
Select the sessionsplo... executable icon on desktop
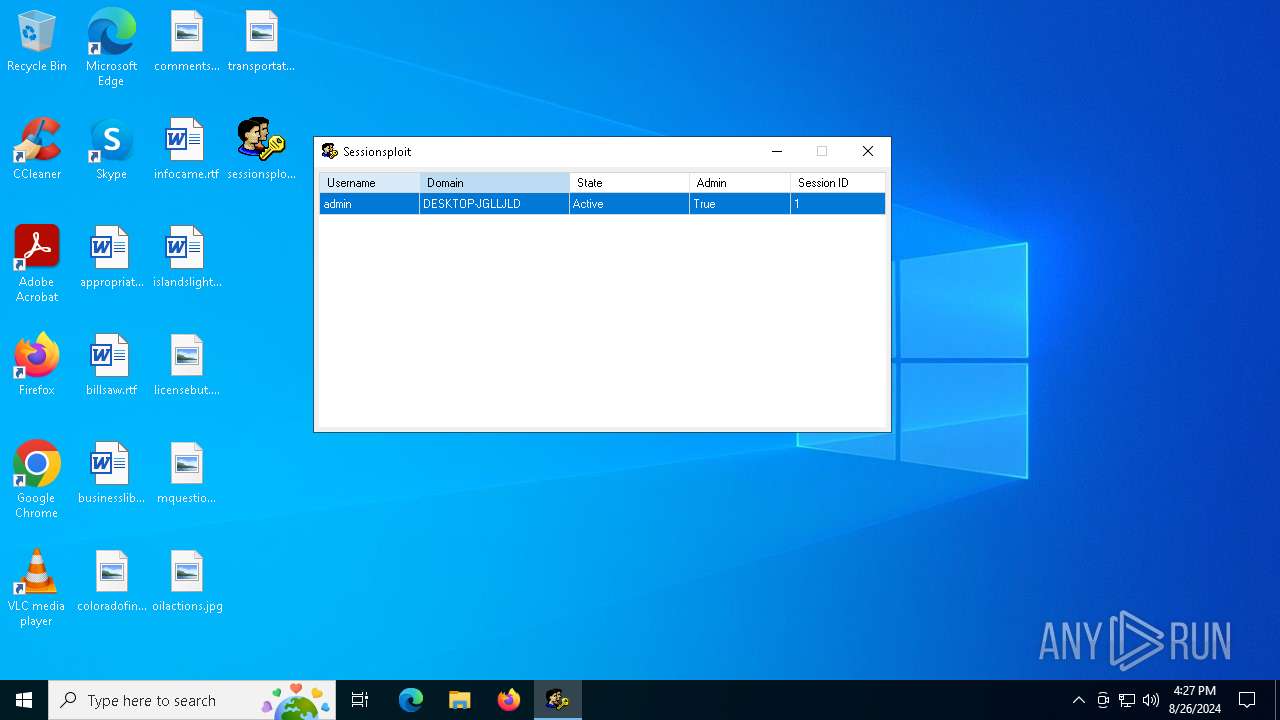tap(261, 150)
